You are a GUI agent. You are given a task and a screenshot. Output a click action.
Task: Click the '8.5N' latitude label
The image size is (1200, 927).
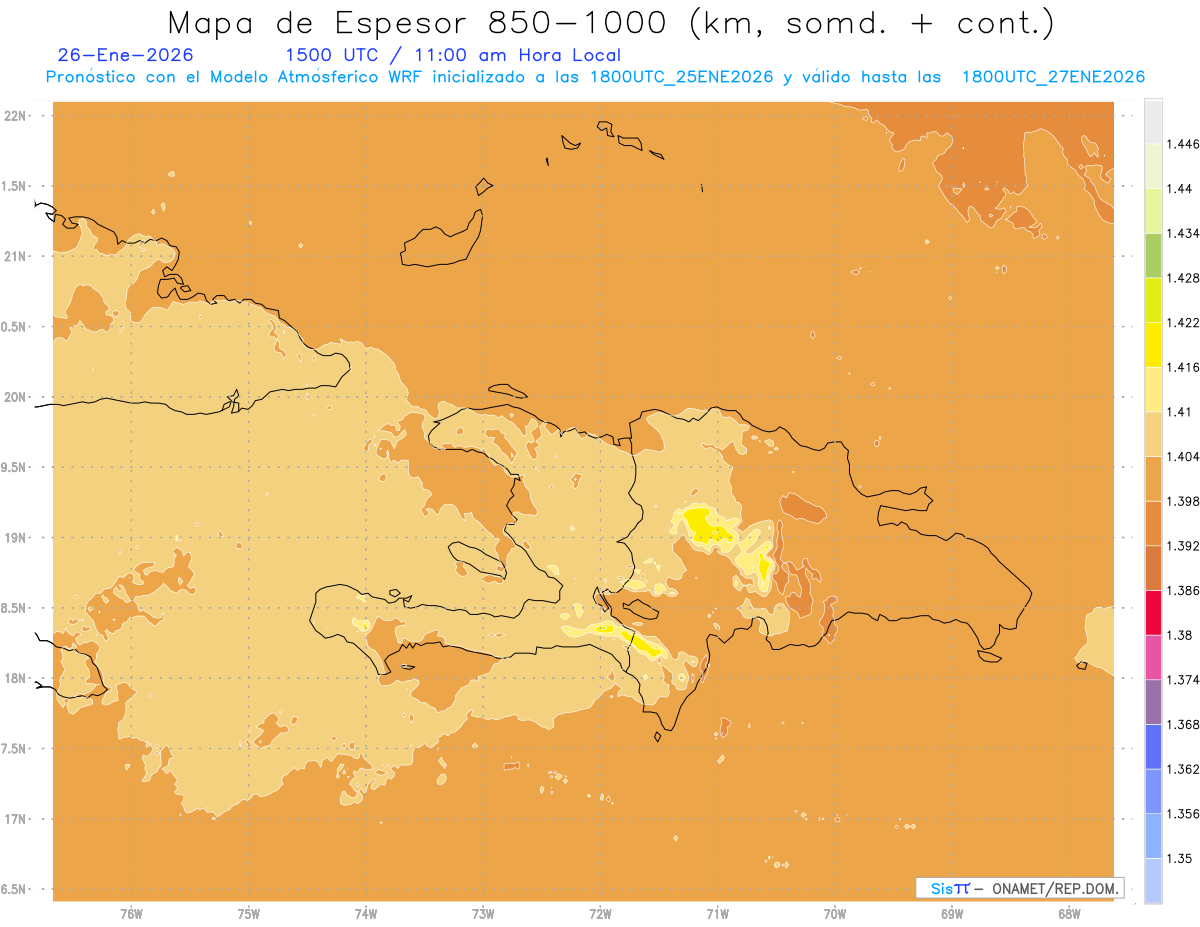point(14,608)
